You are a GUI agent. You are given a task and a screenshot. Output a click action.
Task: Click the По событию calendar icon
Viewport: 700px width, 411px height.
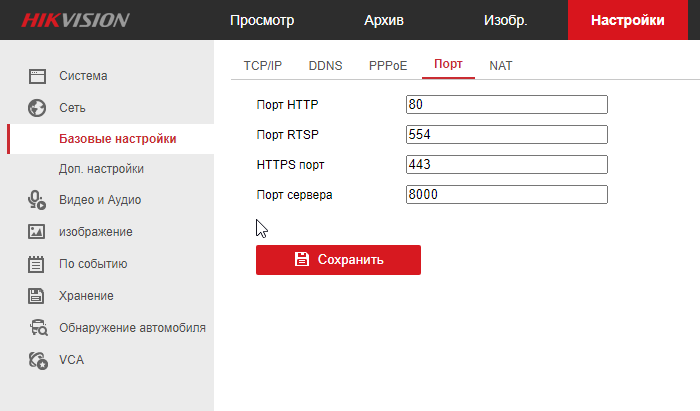click(x=36, y=264)
